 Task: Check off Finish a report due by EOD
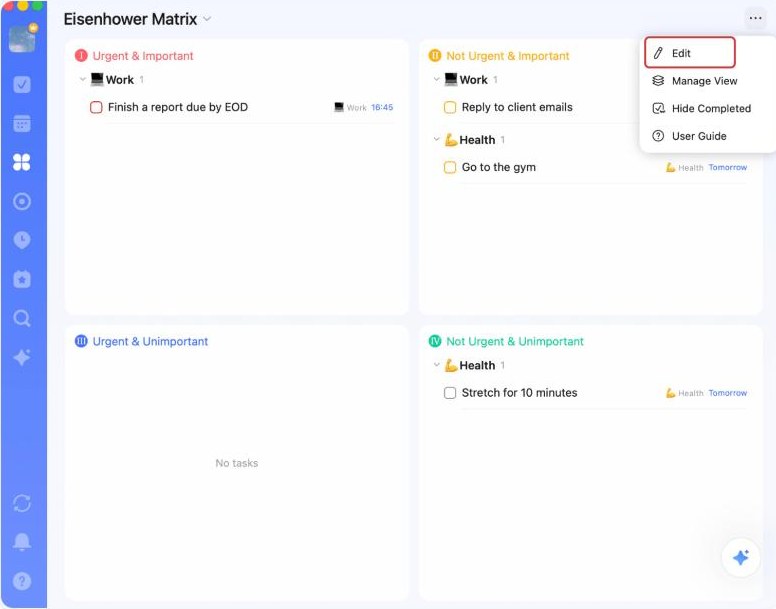tap(96, 107)
